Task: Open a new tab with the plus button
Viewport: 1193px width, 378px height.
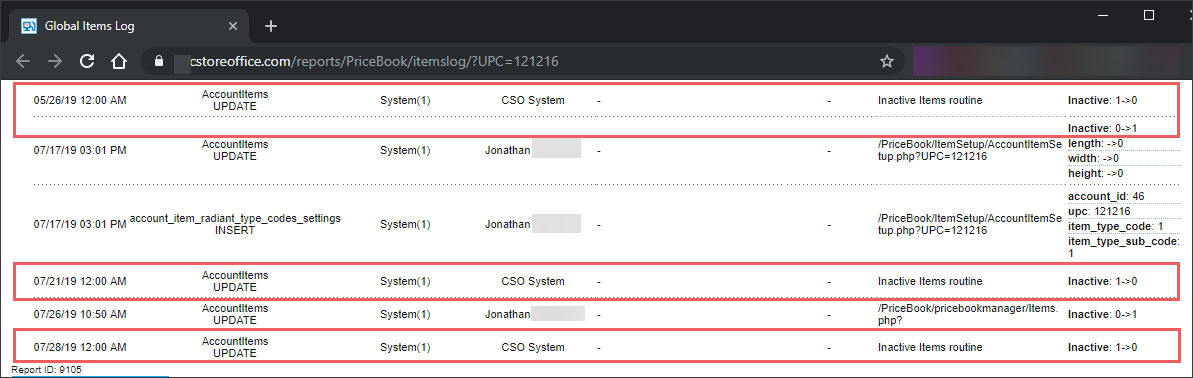Action: pyautogui.click(x=271, y=26)
